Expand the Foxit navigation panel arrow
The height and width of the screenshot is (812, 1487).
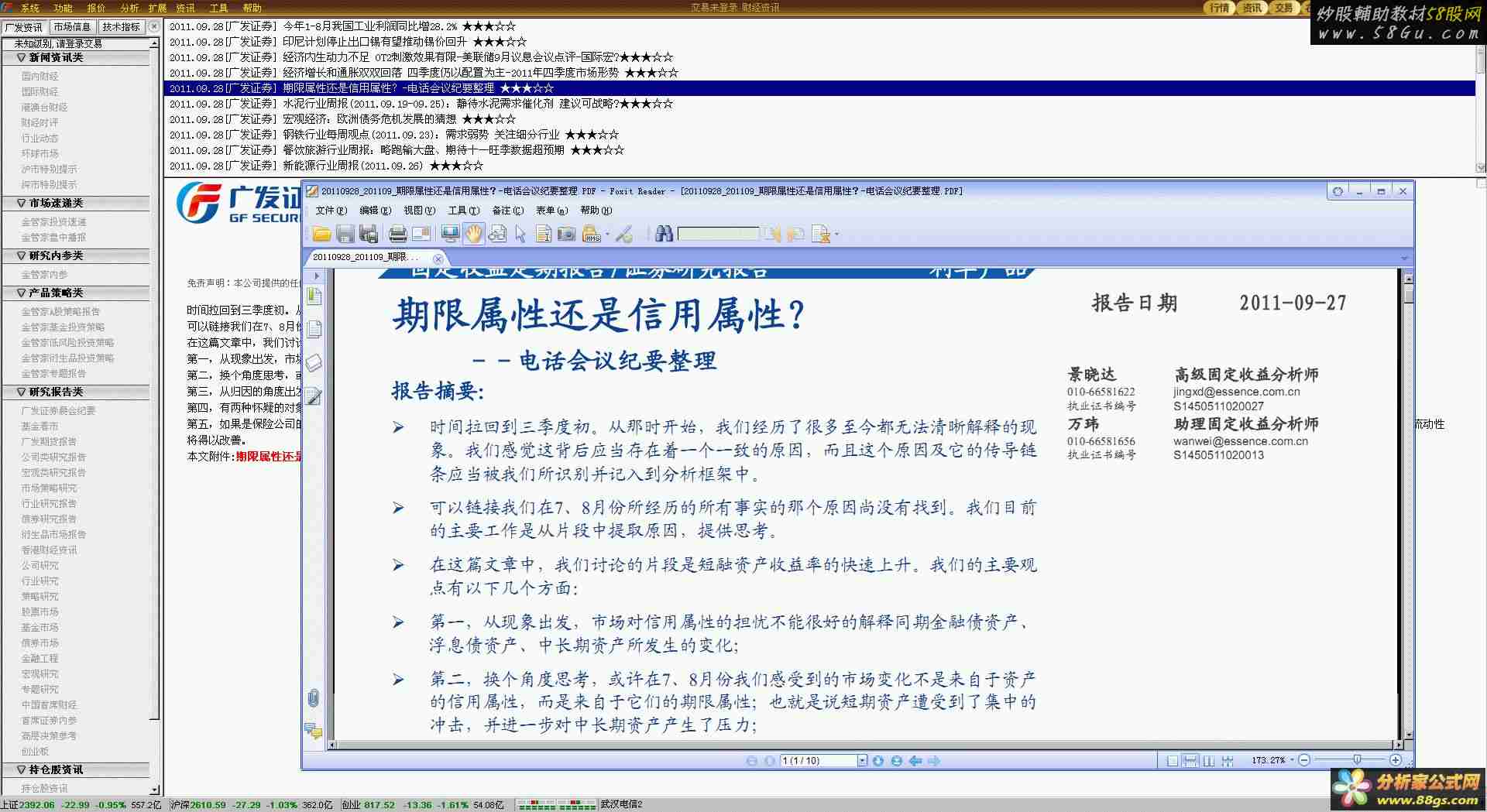click(x=316, y=276)
